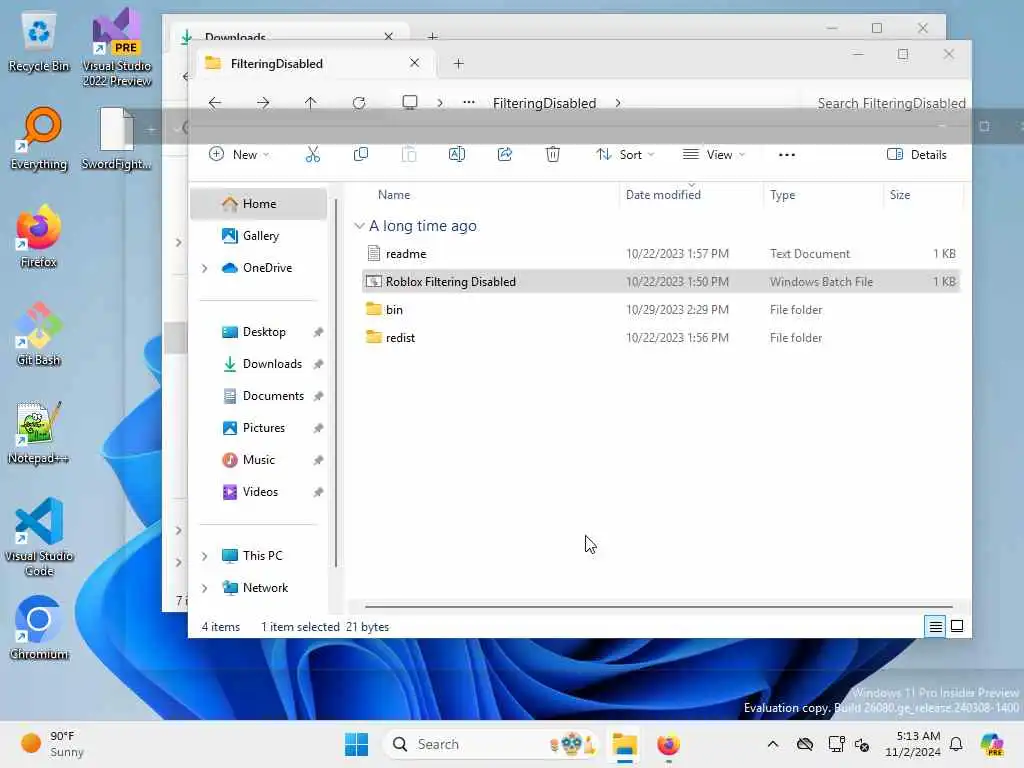Open Visual Studio 2022 Preview icon

coord(116,47)
